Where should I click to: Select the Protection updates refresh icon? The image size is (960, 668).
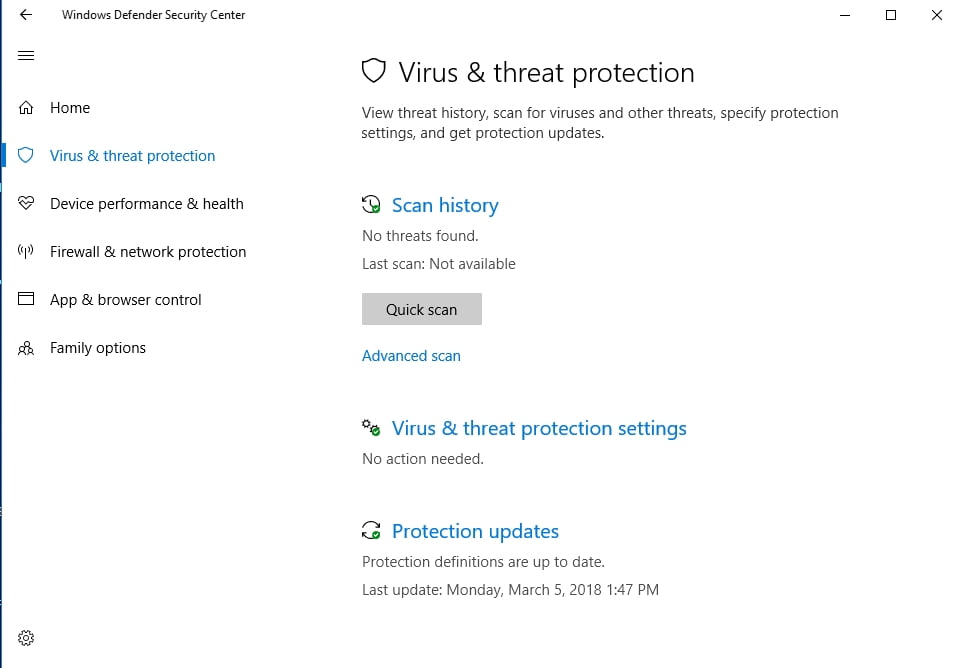point(371,530)
